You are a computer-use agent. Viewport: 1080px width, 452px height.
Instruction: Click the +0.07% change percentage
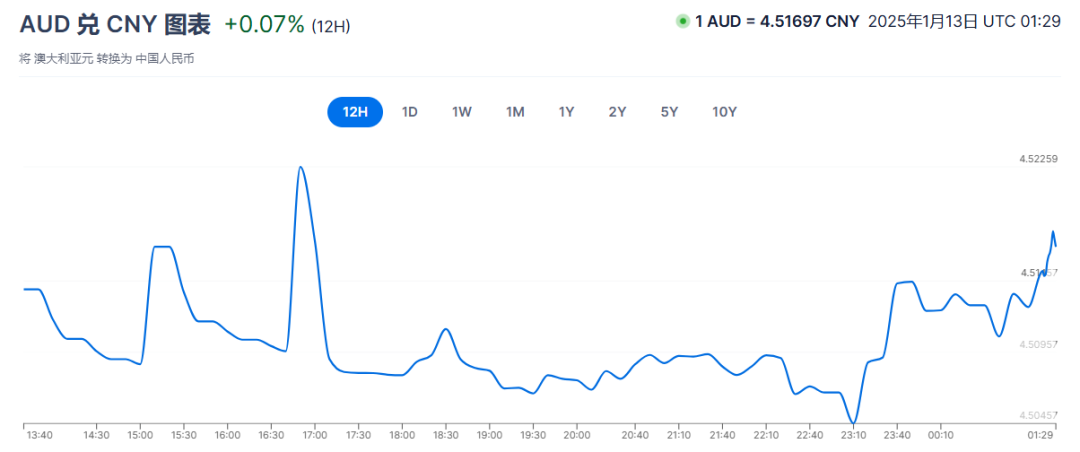(264, 24)
